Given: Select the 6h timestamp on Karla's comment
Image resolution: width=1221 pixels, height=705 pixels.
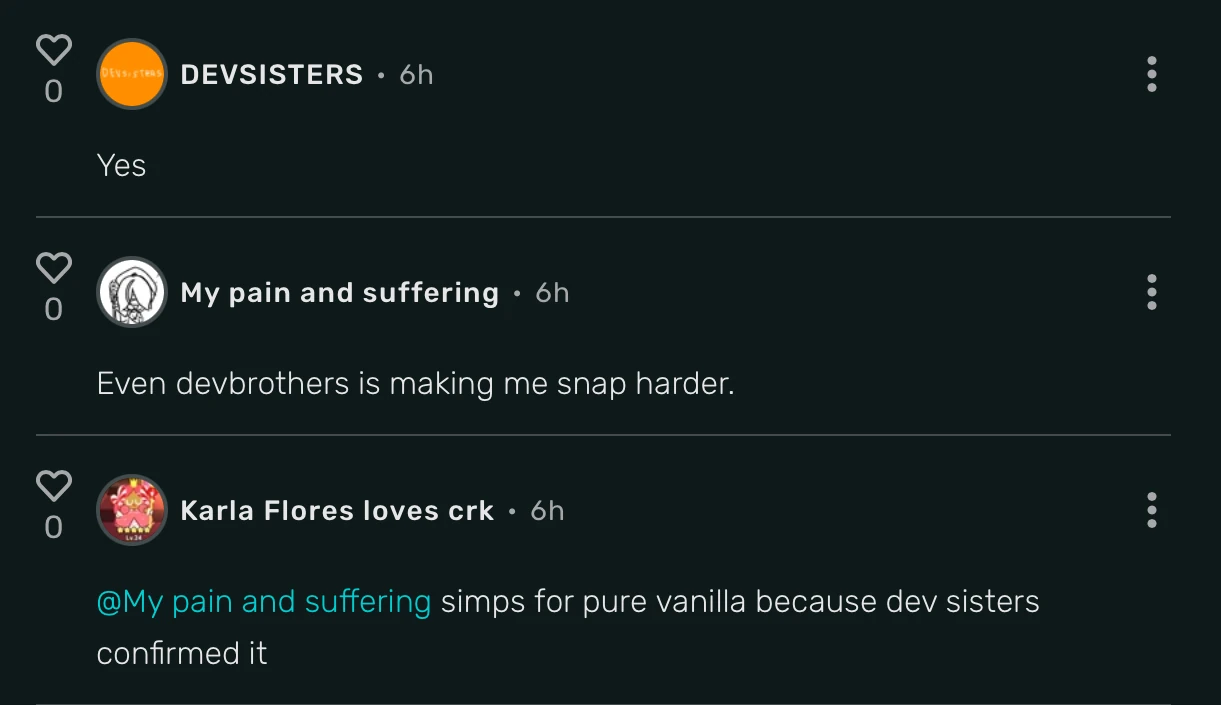Looking at the screenshot, I should click(547, 510).
